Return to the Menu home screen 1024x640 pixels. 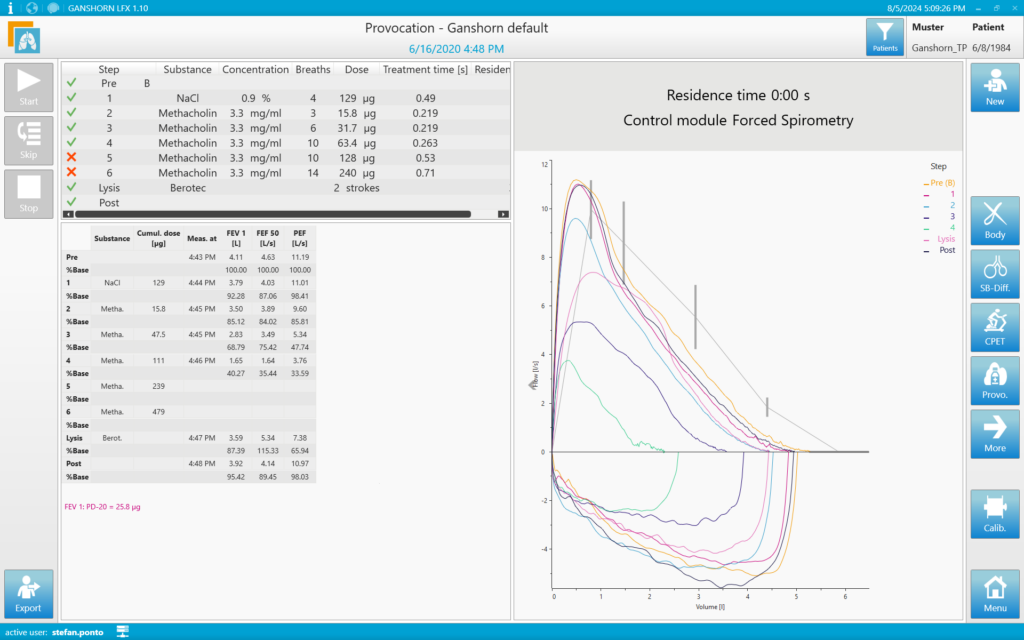[x=995, y=594]
